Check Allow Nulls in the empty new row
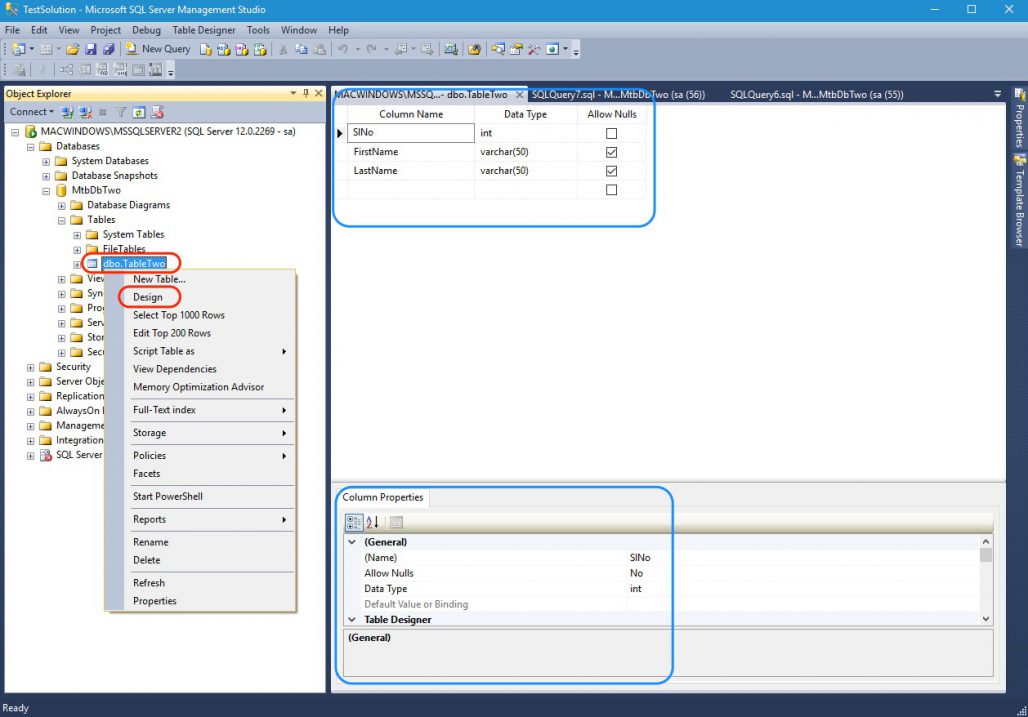 click(x=612, y=190)
